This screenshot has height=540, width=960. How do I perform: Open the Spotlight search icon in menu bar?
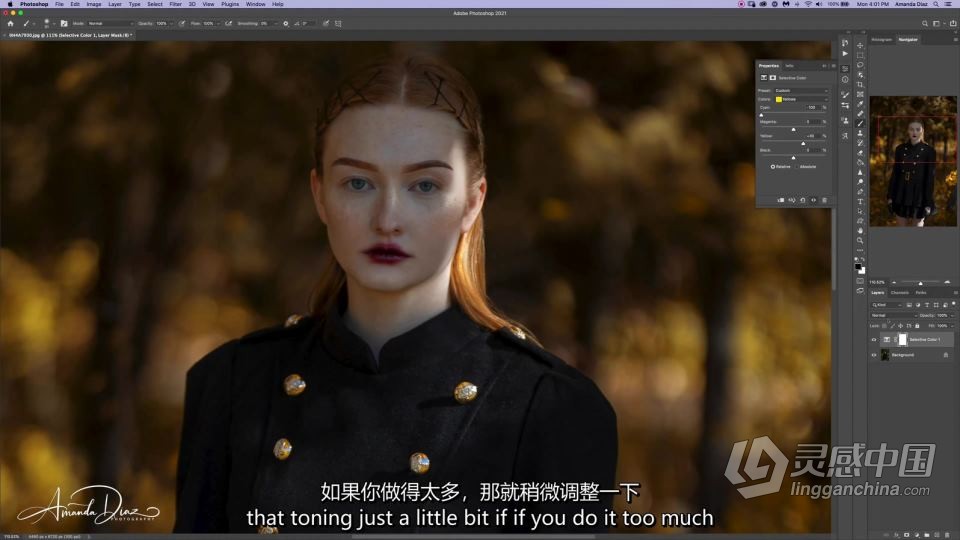[x=936, y=4]
